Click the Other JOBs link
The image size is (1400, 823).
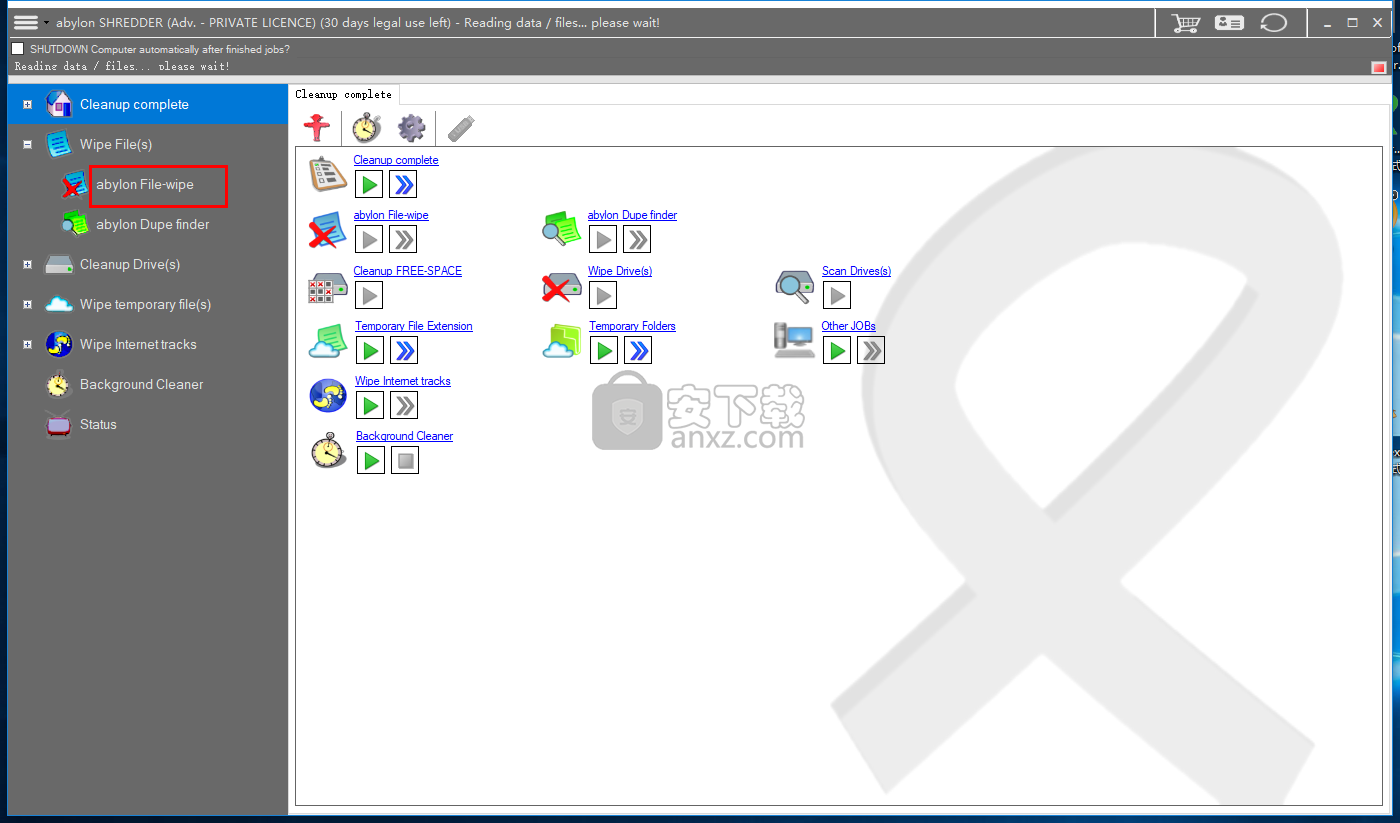pyautogui.click(x=849, y=326)
